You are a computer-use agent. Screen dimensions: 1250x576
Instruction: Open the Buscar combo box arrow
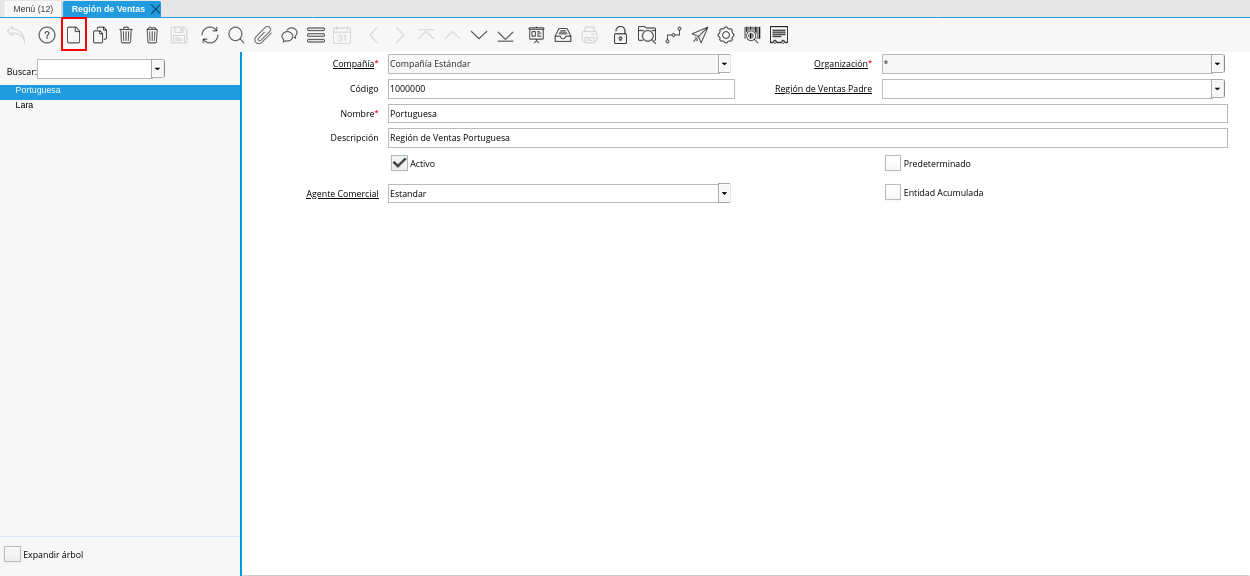coord(158,69)
